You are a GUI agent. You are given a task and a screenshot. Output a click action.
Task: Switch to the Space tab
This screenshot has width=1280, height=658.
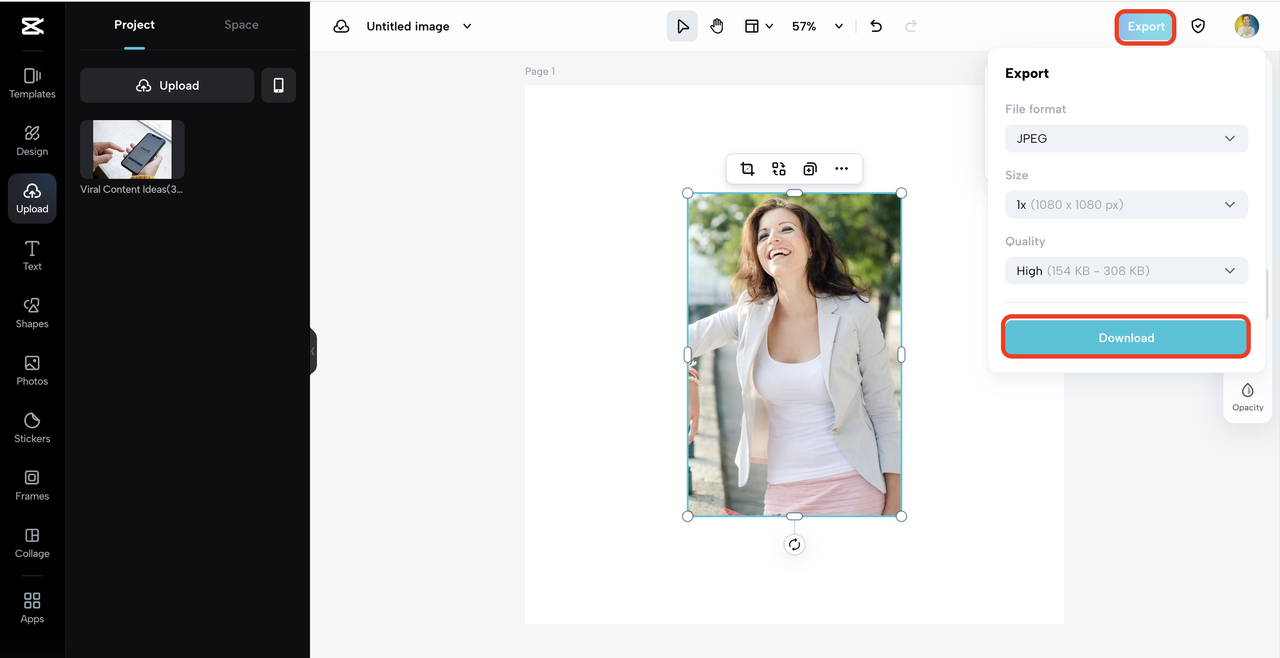[x=241, y=25]
